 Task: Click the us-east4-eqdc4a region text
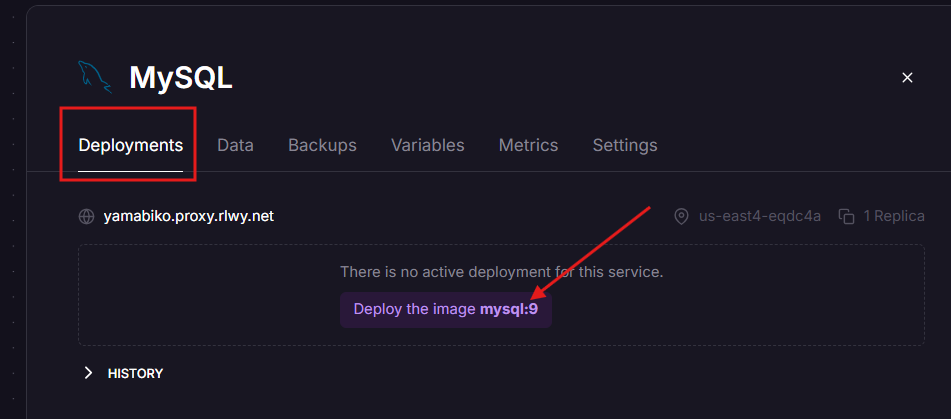tap(759, 216)
